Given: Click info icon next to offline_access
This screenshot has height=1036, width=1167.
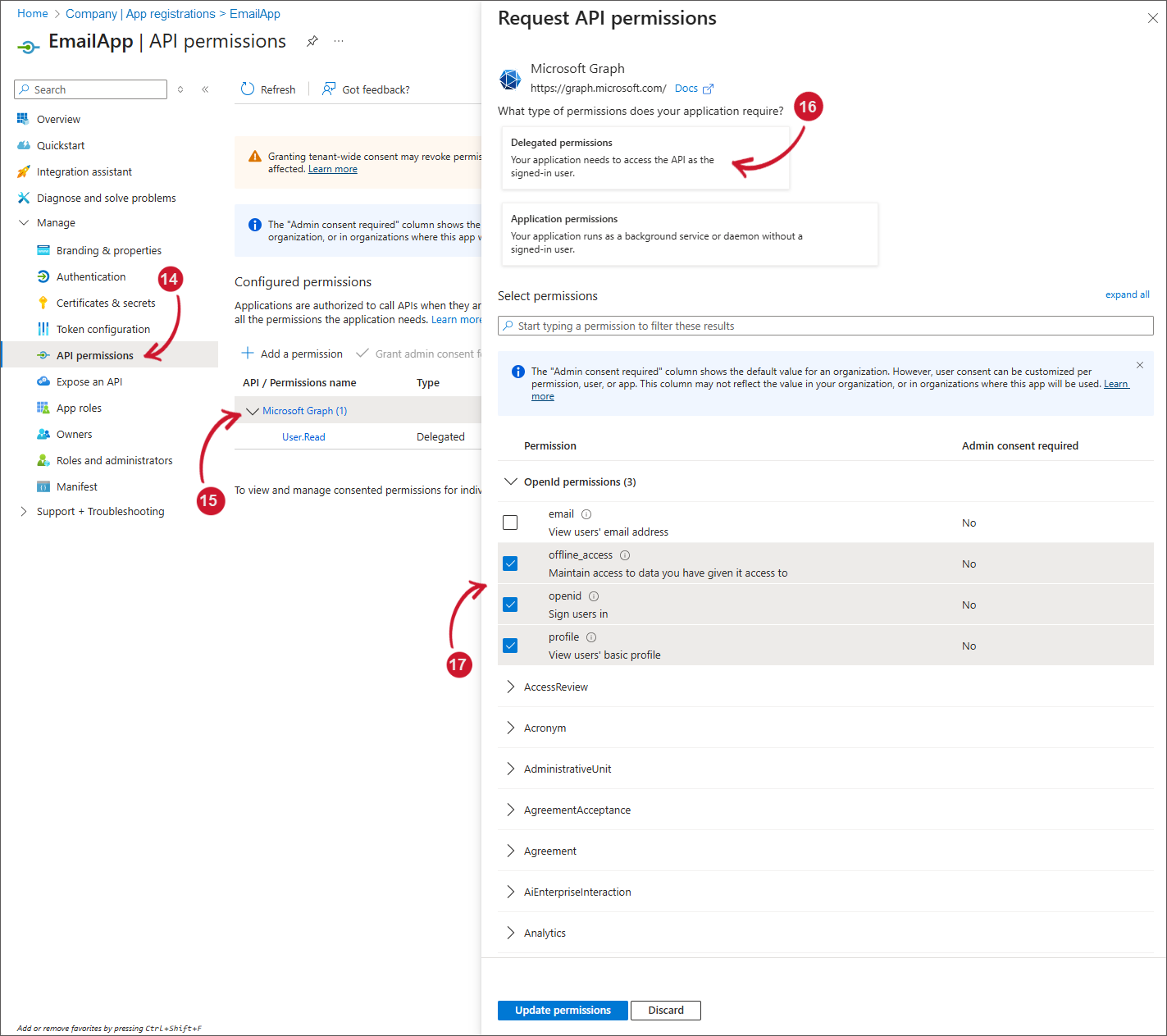Looking at the screenshot, I should (625, 555).
